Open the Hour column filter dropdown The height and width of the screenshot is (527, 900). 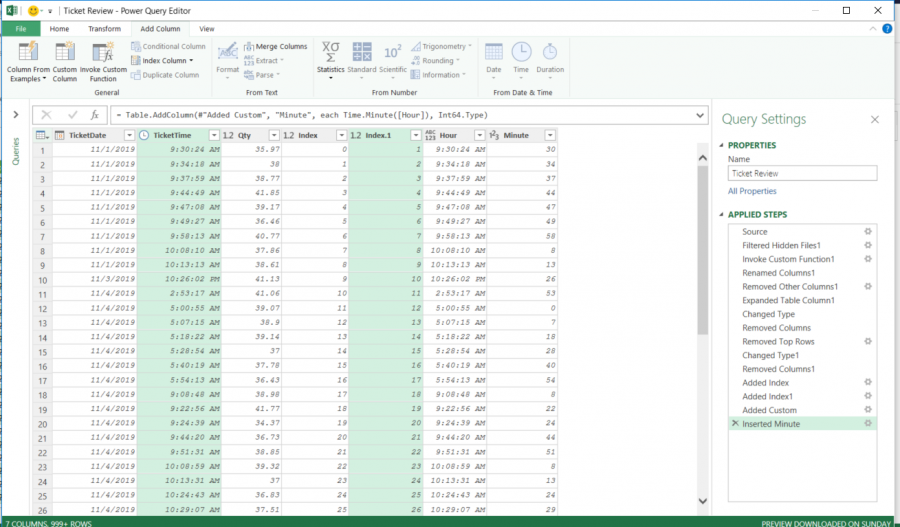click(479, 135)
